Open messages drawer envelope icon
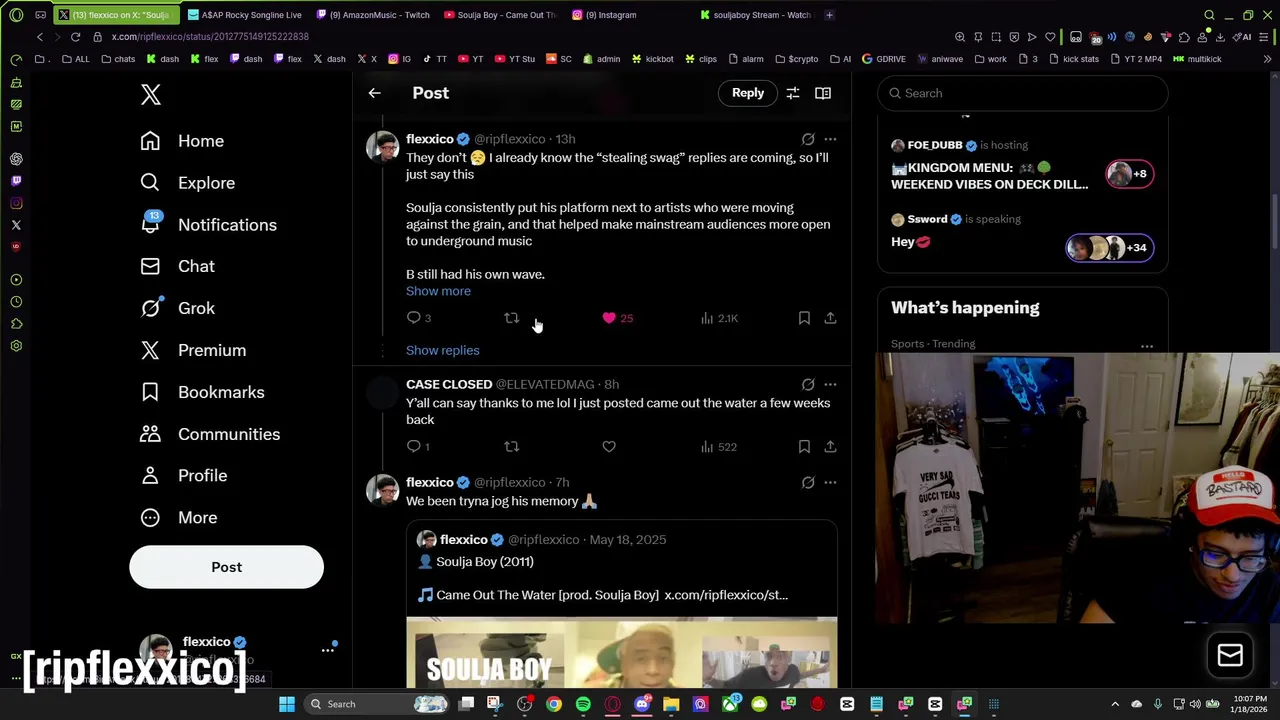 tap(1230, 656)
